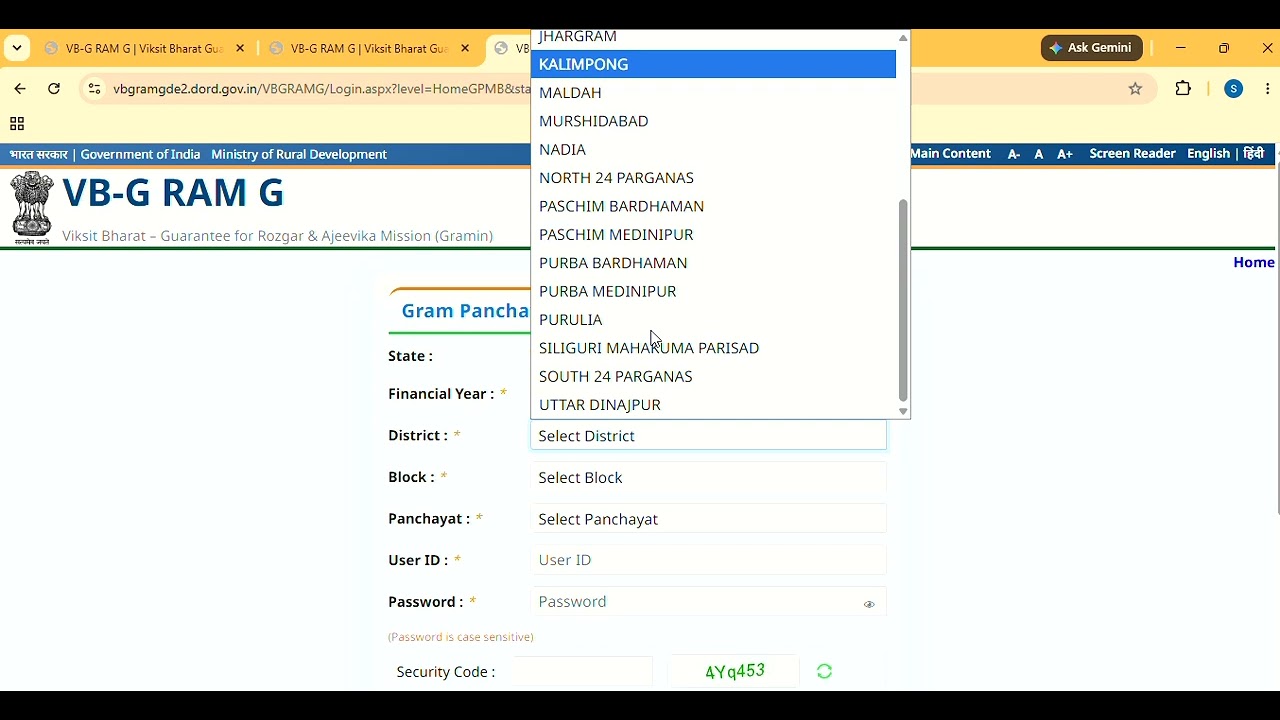Click the page vertical scrollbar
The image size is (1280, 720).
tap(1278, 340)
